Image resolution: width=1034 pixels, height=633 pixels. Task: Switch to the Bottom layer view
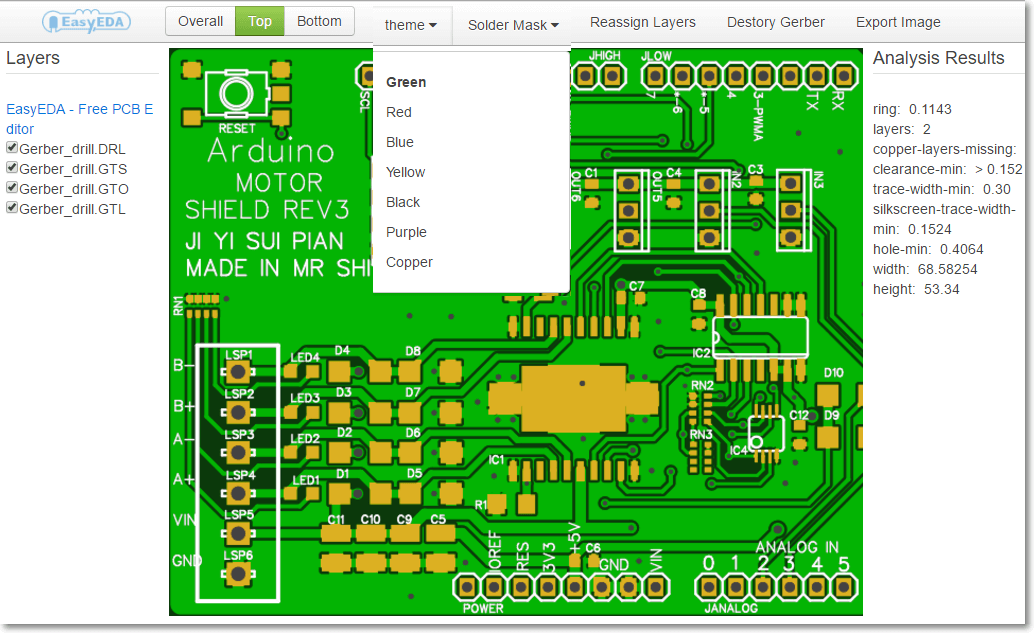point(318,20)
